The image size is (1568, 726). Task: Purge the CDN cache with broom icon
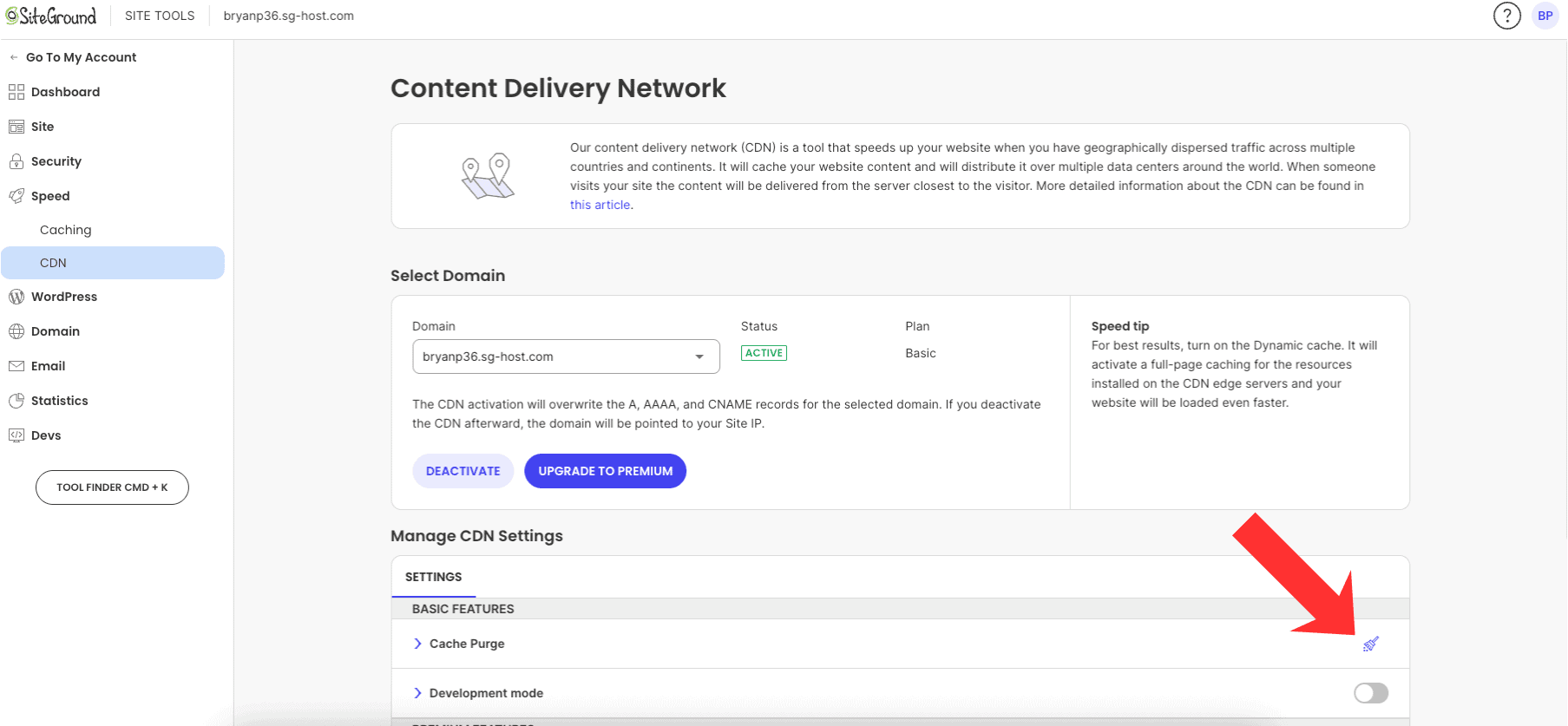1371,644
